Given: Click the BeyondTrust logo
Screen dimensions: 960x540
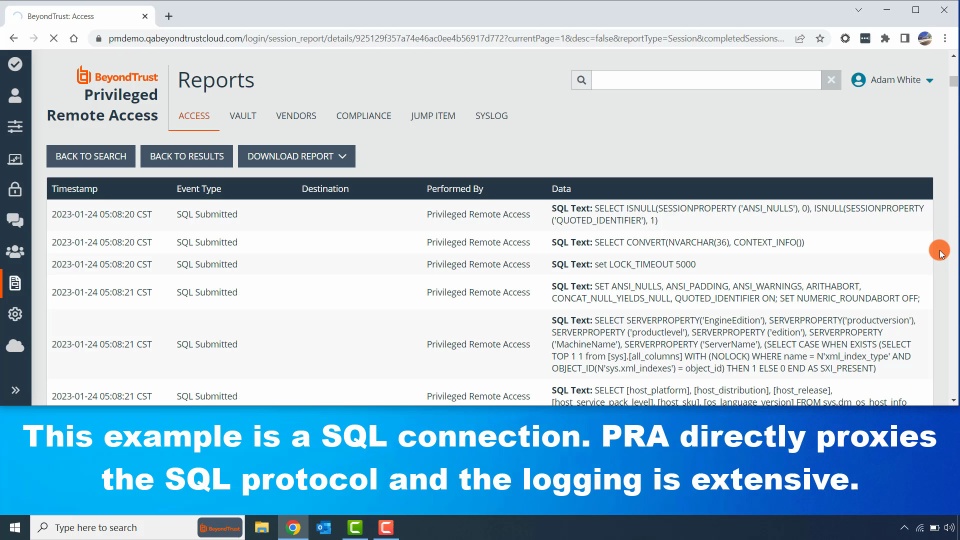Looking at the screenshot, I should click(118, 76).
